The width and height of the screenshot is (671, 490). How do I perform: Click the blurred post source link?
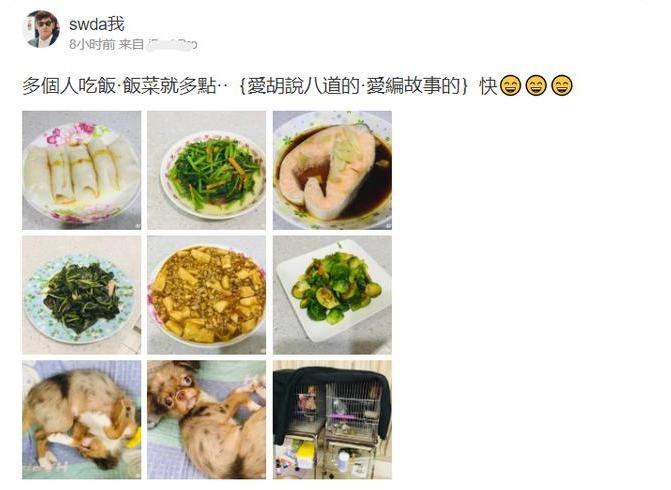[x=172, y=44]
